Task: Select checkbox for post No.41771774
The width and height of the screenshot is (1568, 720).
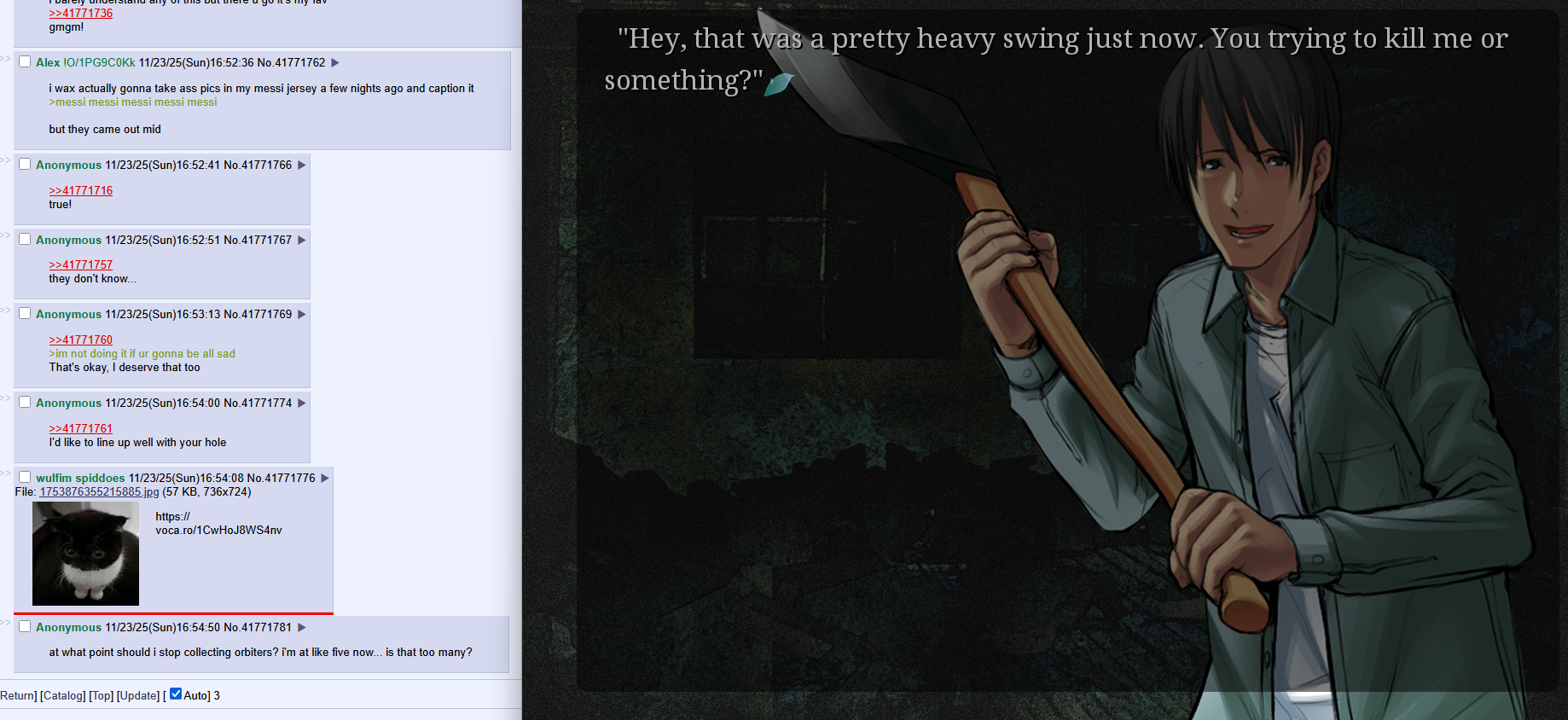Action: click(x=25, y=402)
